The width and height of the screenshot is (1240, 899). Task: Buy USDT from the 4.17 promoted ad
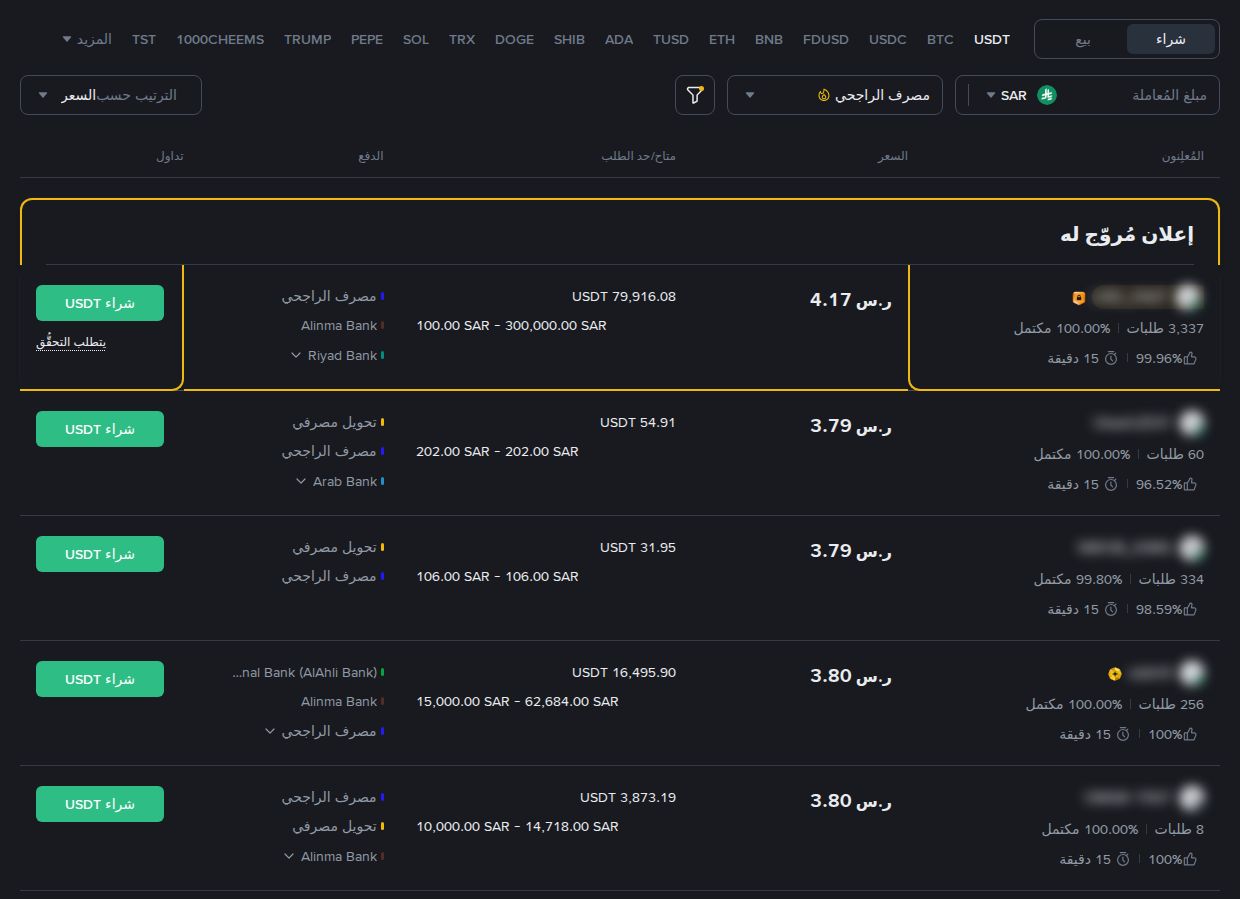(100, 303)
